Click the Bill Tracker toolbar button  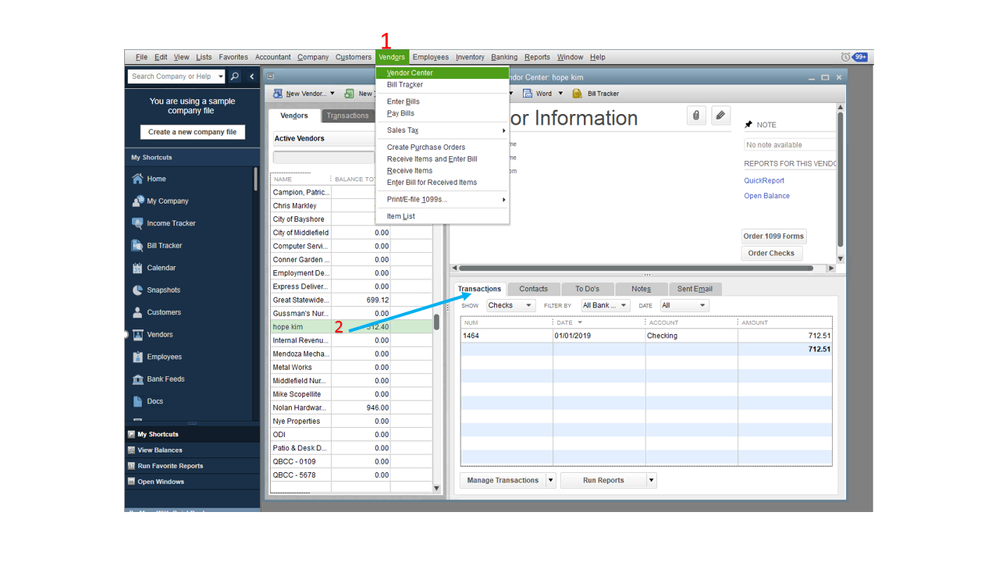coord(596,94)
